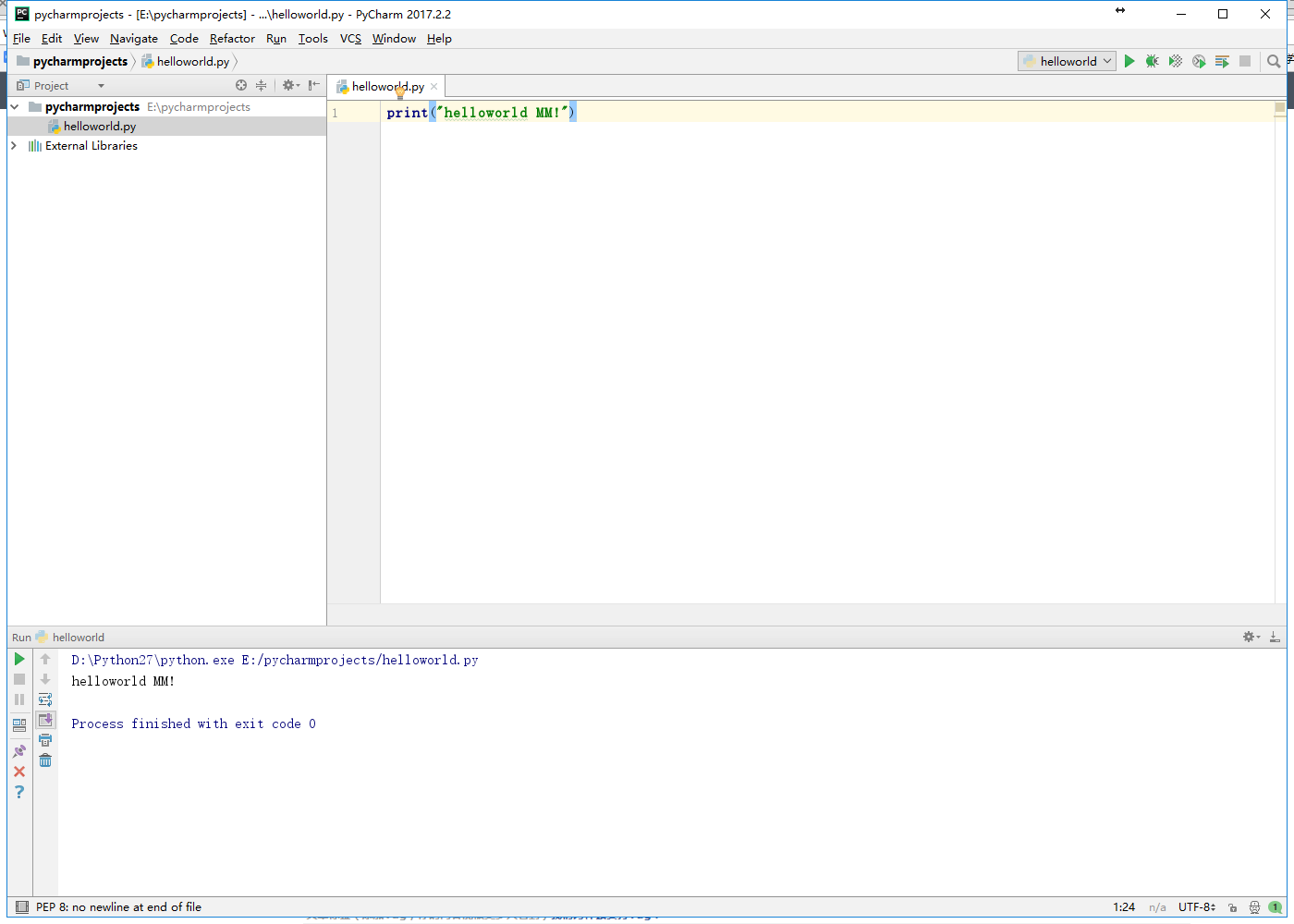
Task: Open the VCS menu
Action: [350, 39]
